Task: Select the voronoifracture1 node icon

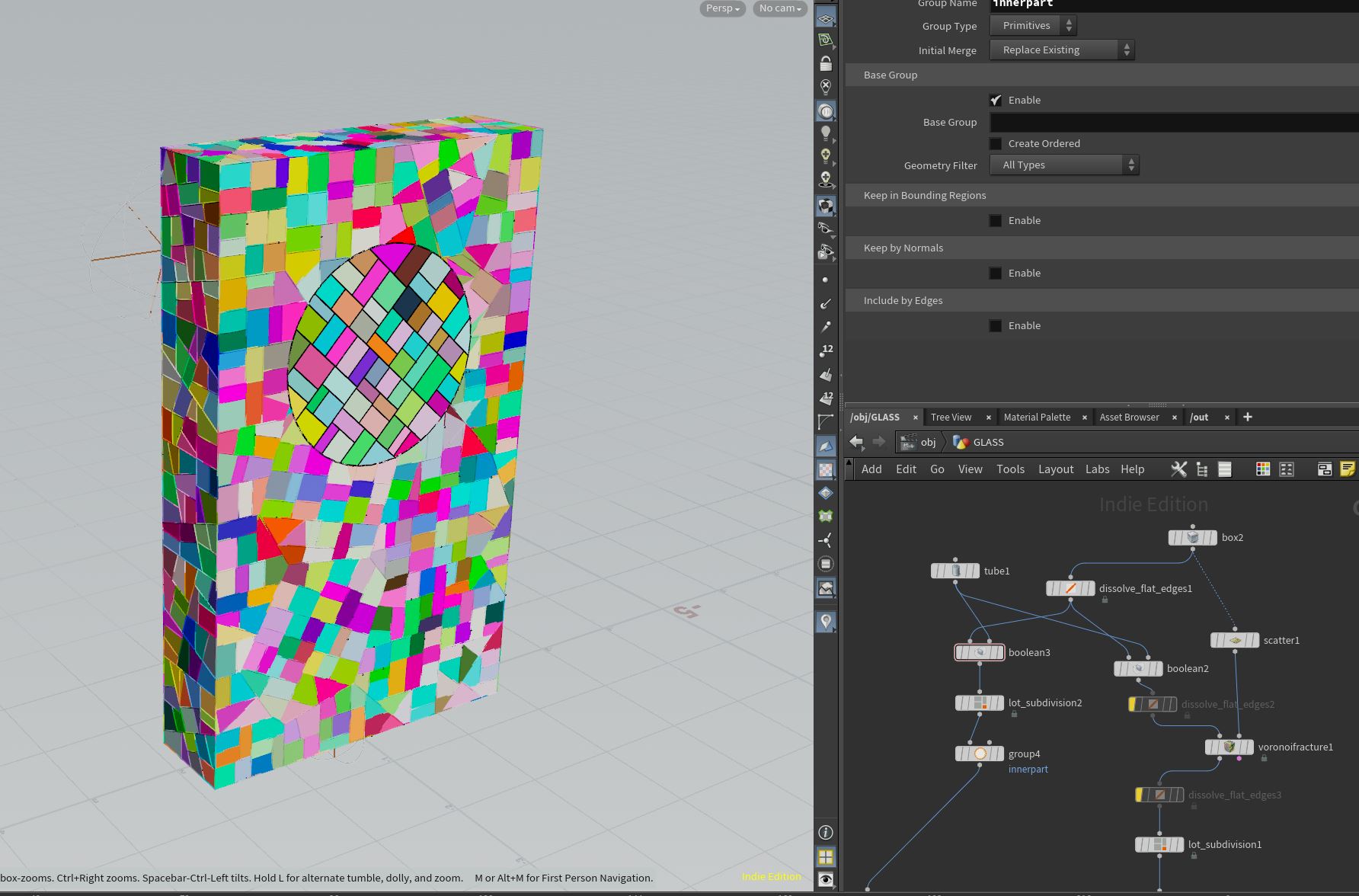Action: pos(1229,747)
